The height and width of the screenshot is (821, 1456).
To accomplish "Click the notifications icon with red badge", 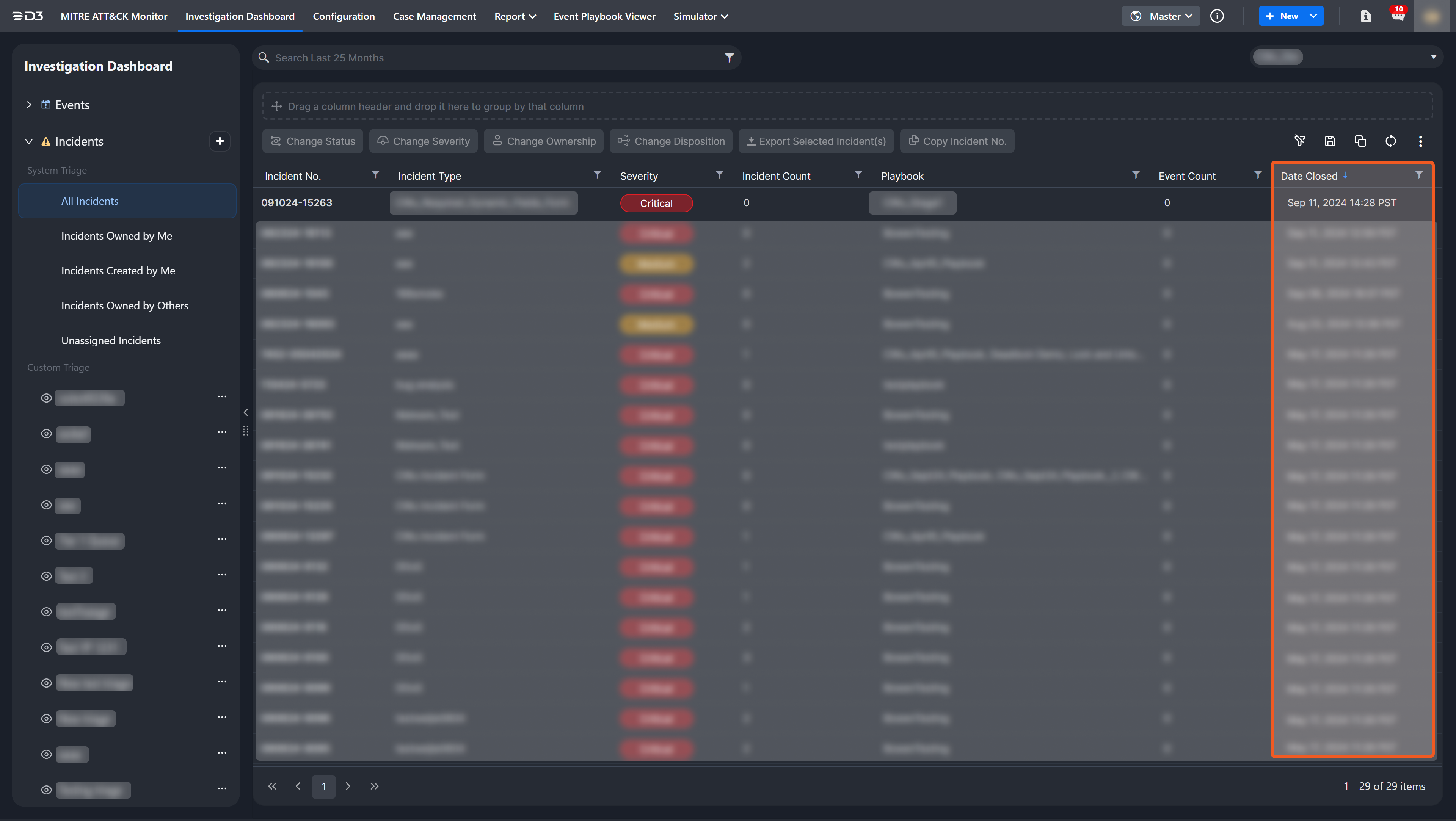I will click(x=1398, y=16).
